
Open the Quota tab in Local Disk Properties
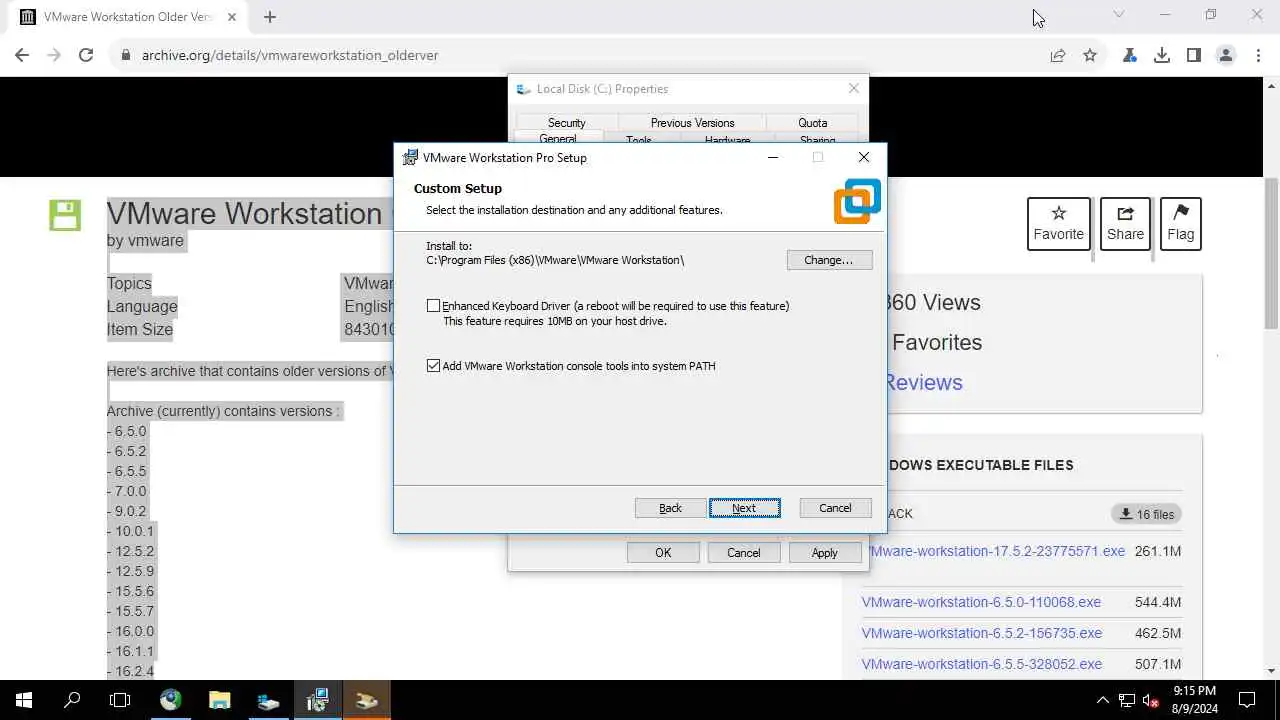click(x=812, y=123)
